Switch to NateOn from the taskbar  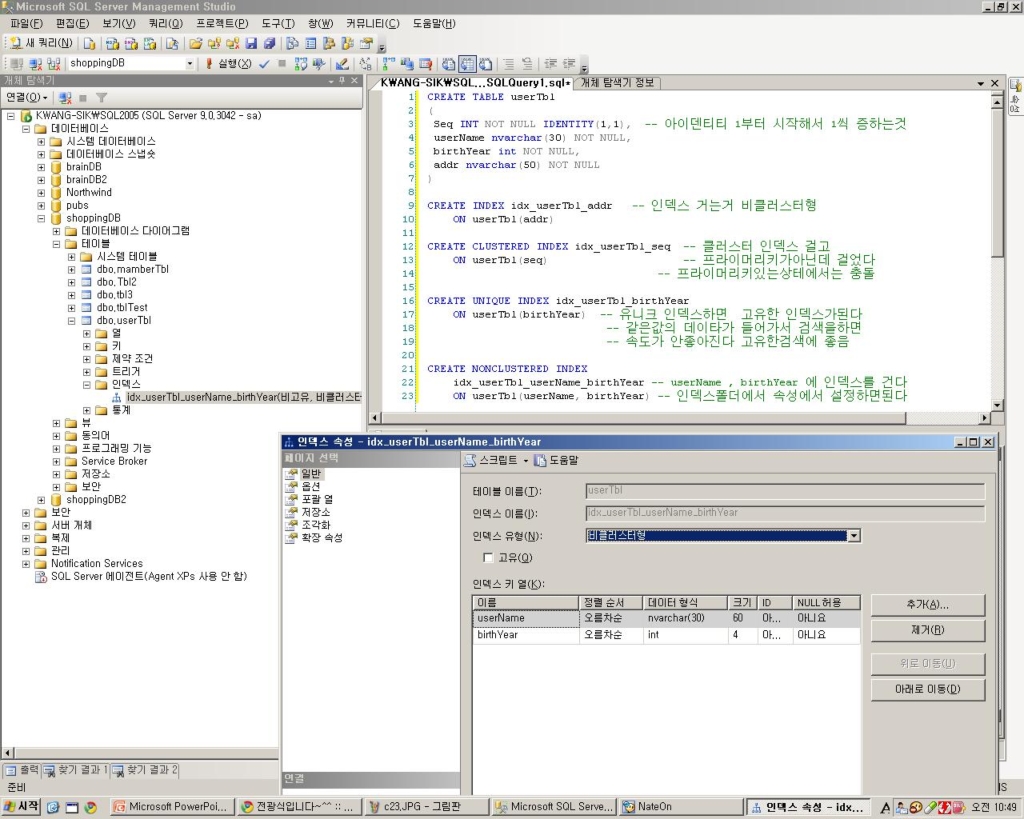click(681, 807)
